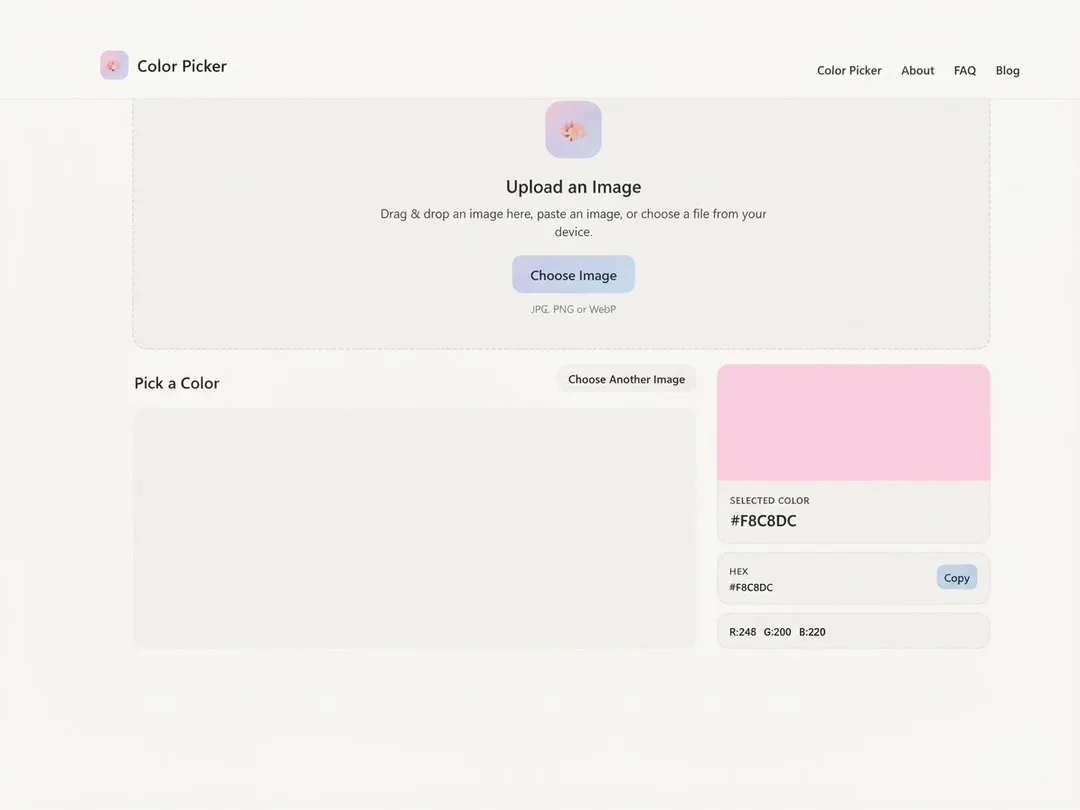
Task: Click the G:200 value
Action: [x=777, y=632]
